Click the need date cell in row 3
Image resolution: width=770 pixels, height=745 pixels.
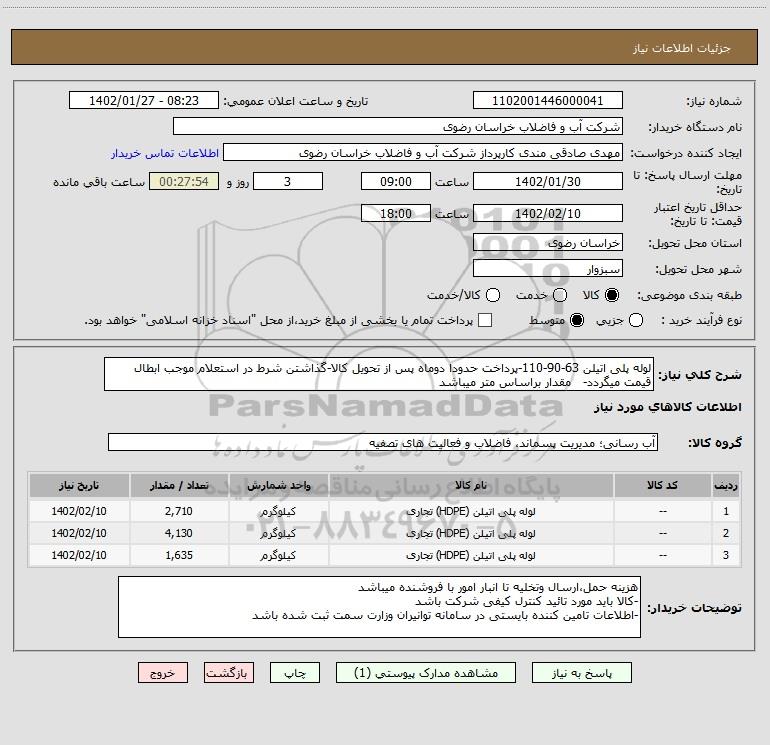pyautogui.click(x=79, y=555)
